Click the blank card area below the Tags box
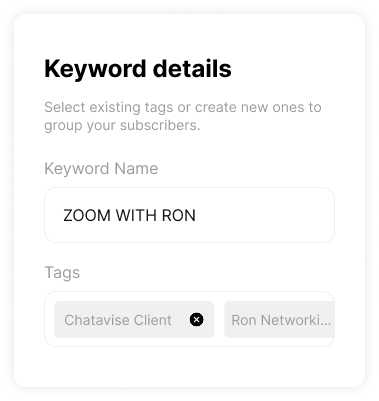 click(x=189, y=367)
